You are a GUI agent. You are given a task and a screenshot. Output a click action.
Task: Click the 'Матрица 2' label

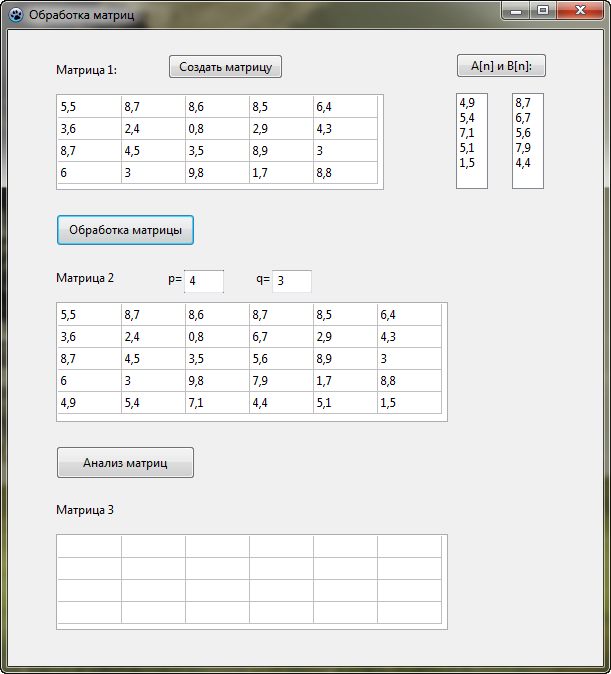coord(85,278)
